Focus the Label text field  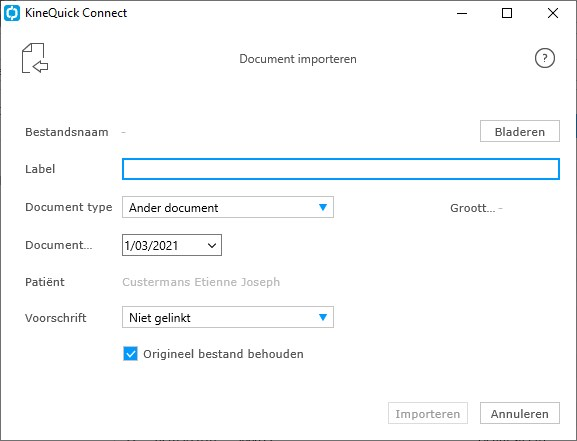click(x=341, y=169)
